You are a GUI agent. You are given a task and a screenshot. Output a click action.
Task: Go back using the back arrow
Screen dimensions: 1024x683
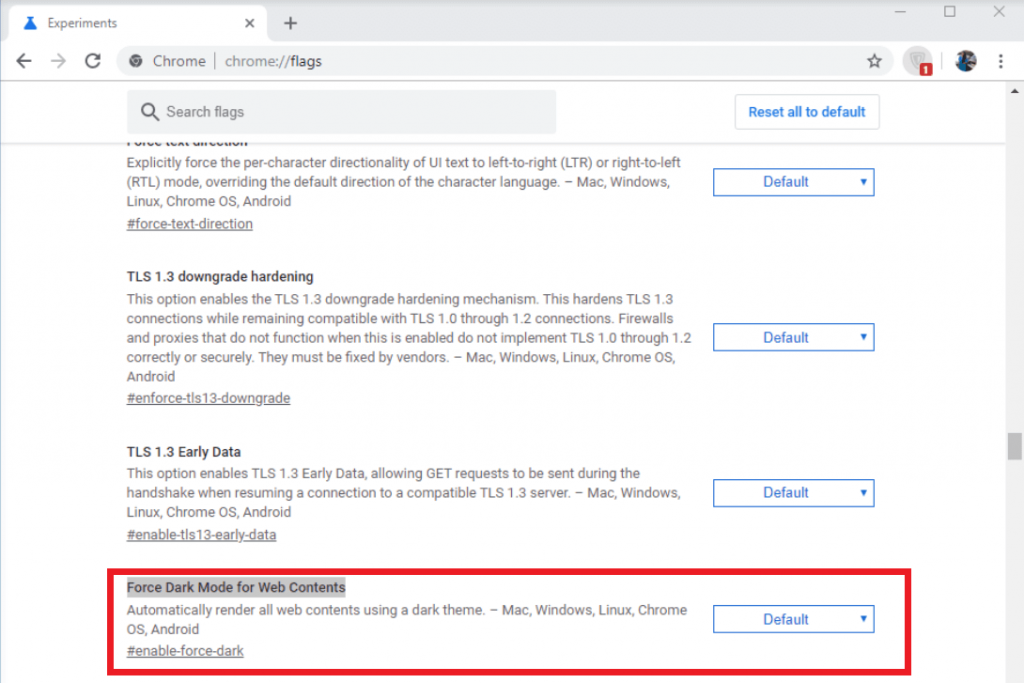click(24, 61)
